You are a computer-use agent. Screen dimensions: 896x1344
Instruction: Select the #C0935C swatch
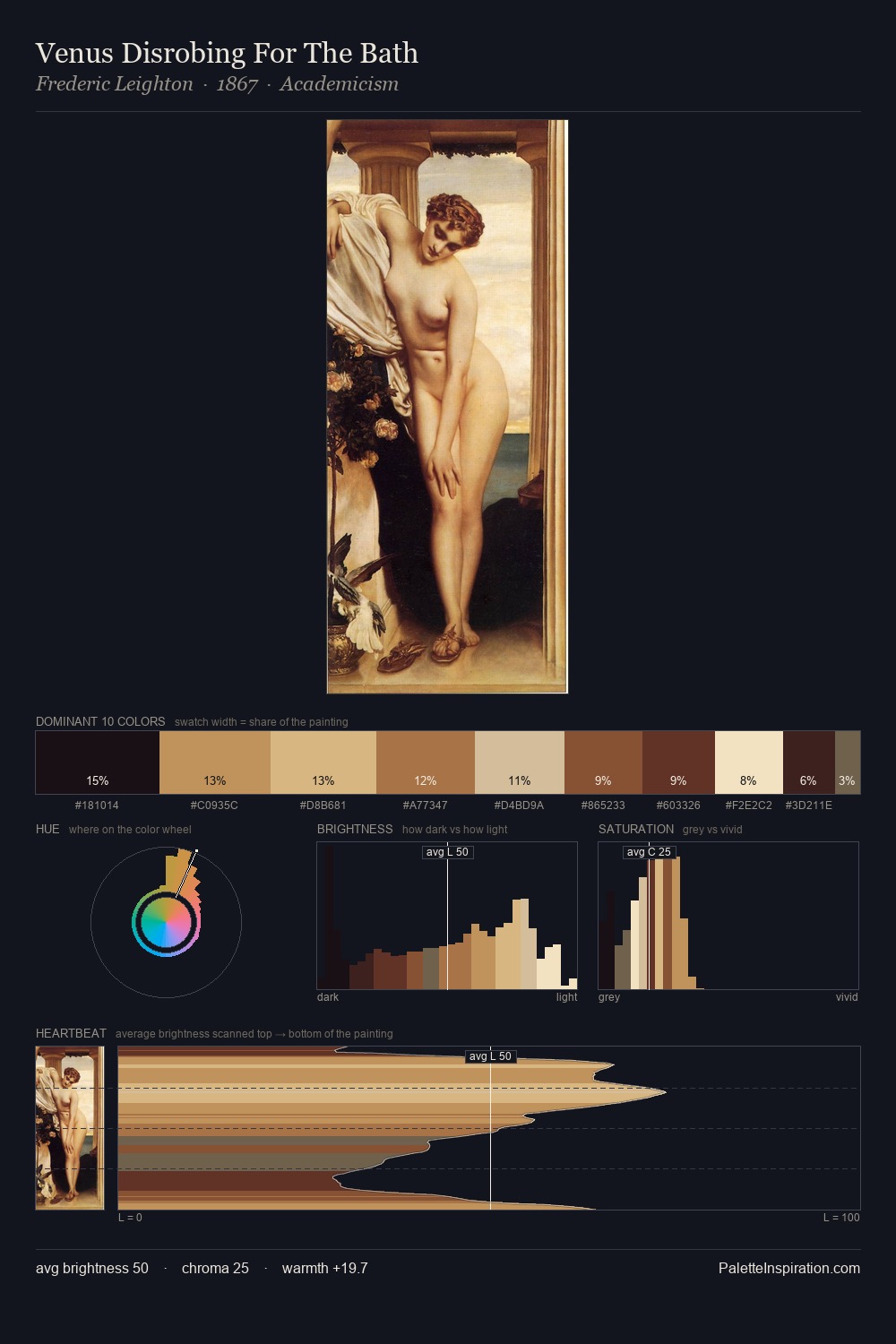click(215, 762)
